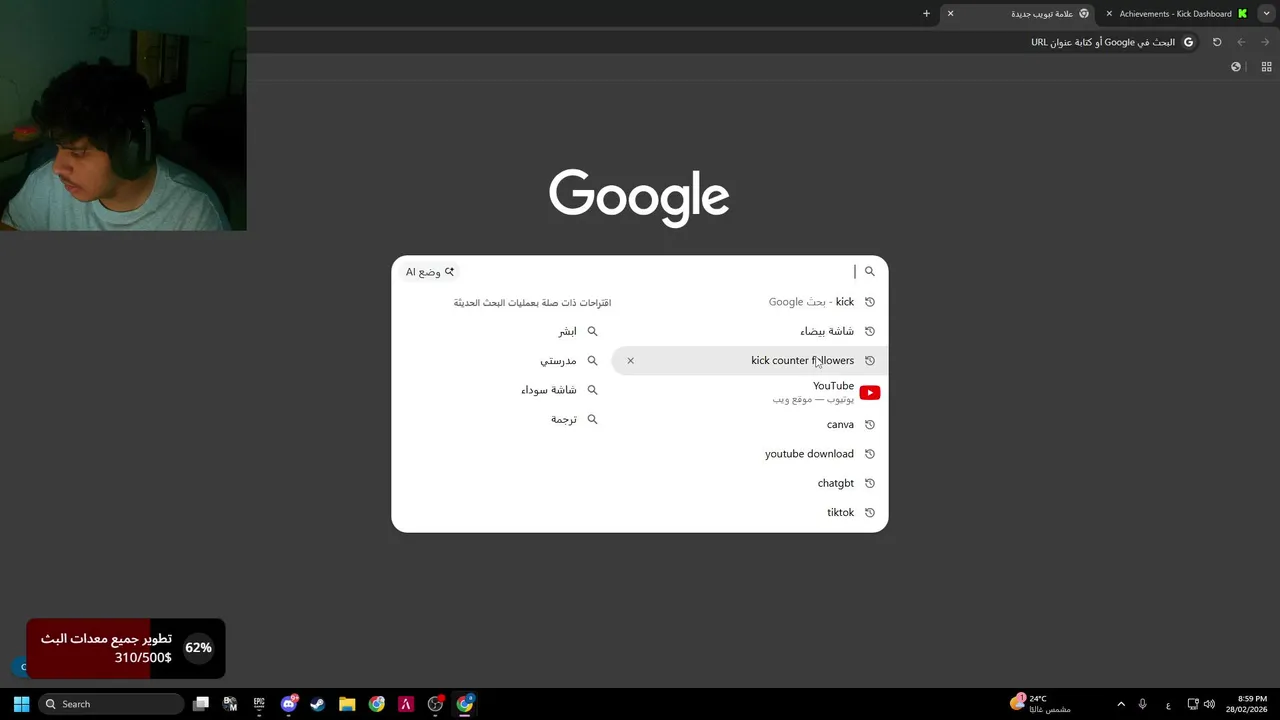Open the tab search dropdown chevron
This screenshot has height=720, width=1280.
1266,14
